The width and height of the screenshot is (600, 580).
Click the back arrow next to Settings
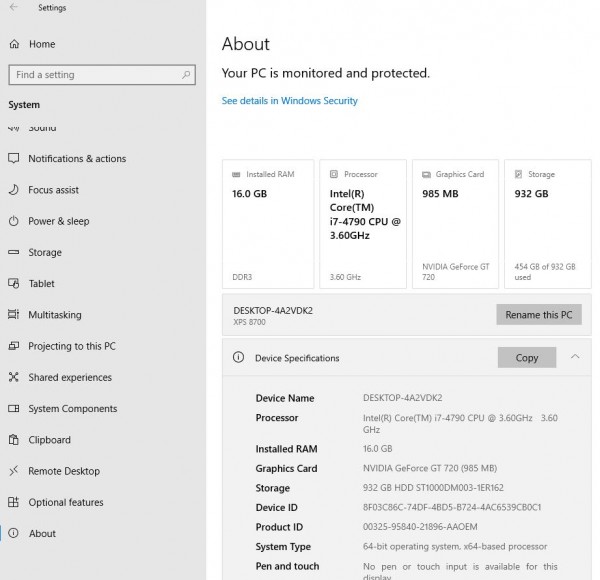(x=14, y=7)
